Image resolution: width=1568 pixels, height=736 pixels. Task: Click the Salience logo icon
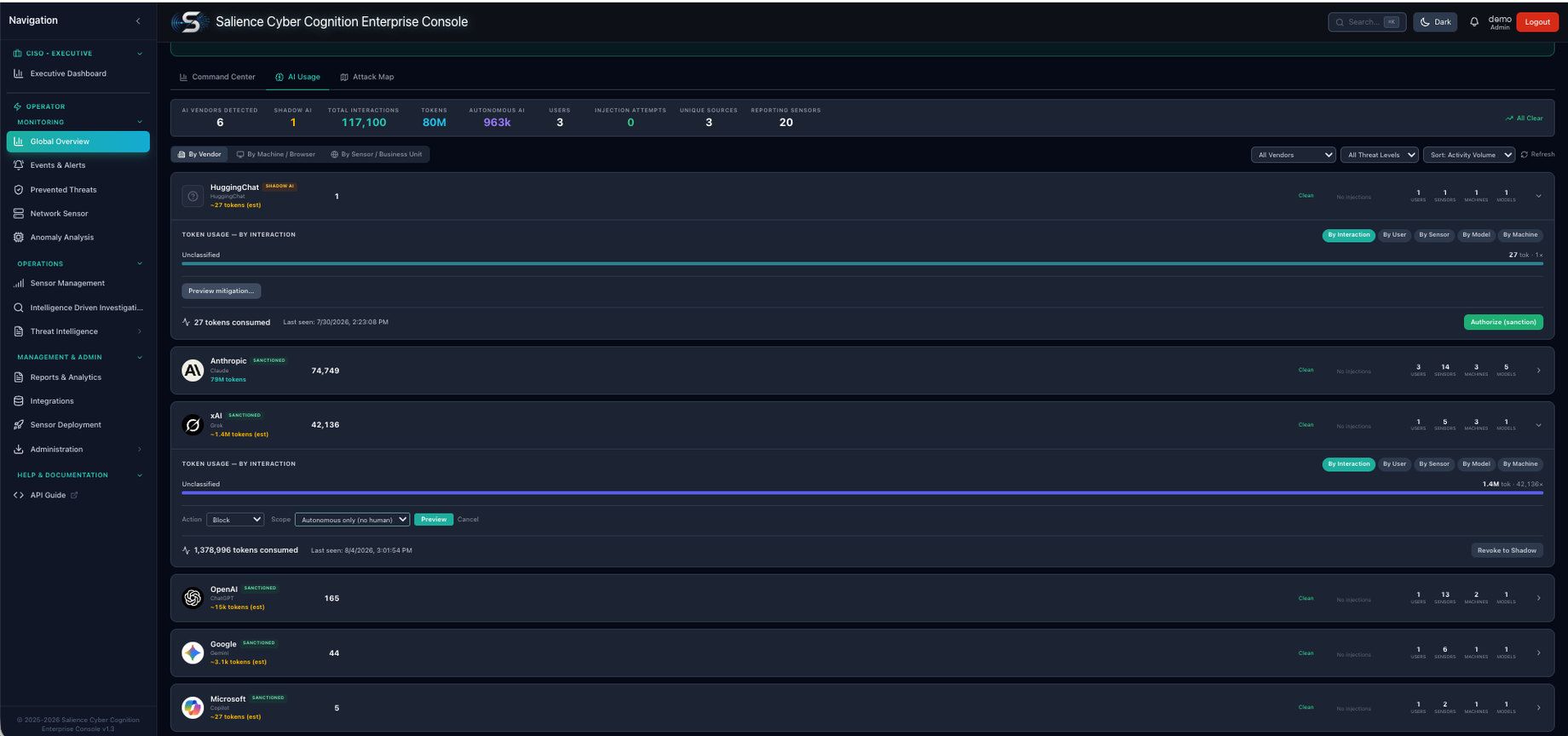(x=189, y=22)
